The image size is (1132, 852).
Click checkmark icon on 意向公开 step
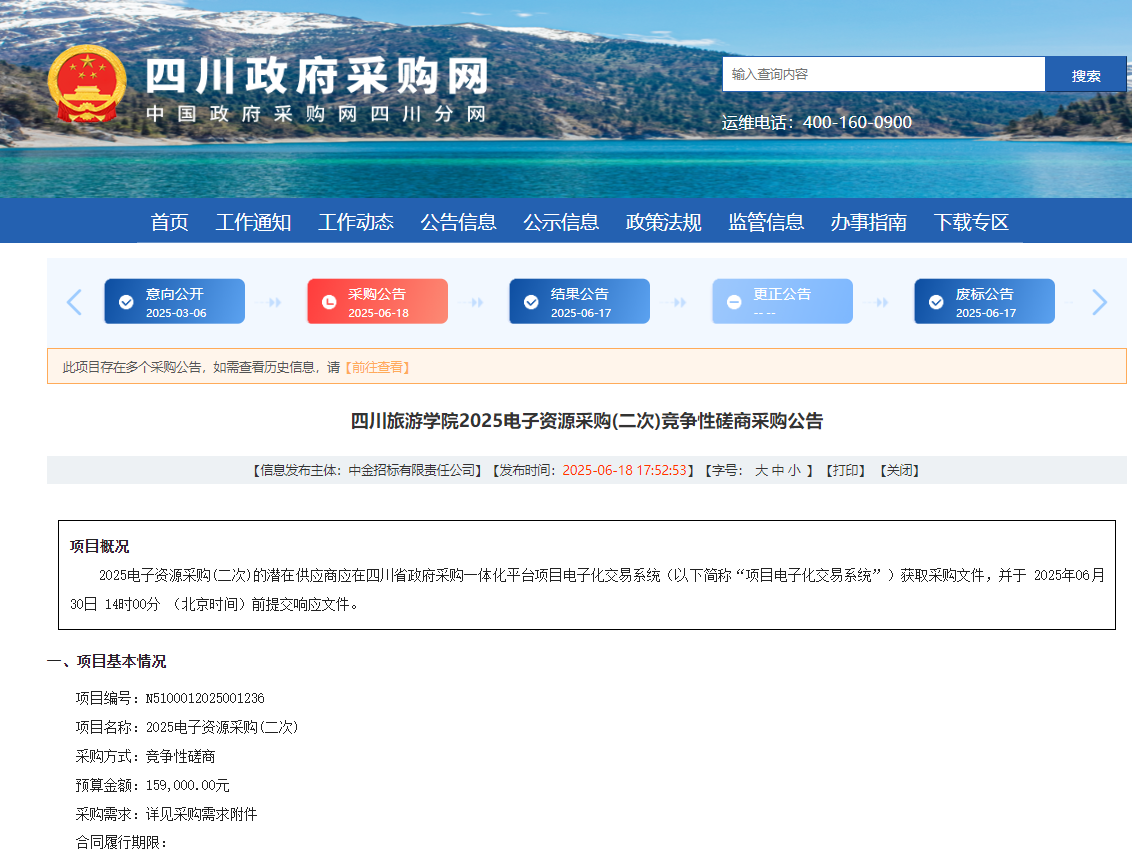pyautogui.click(x=126, y=302)
